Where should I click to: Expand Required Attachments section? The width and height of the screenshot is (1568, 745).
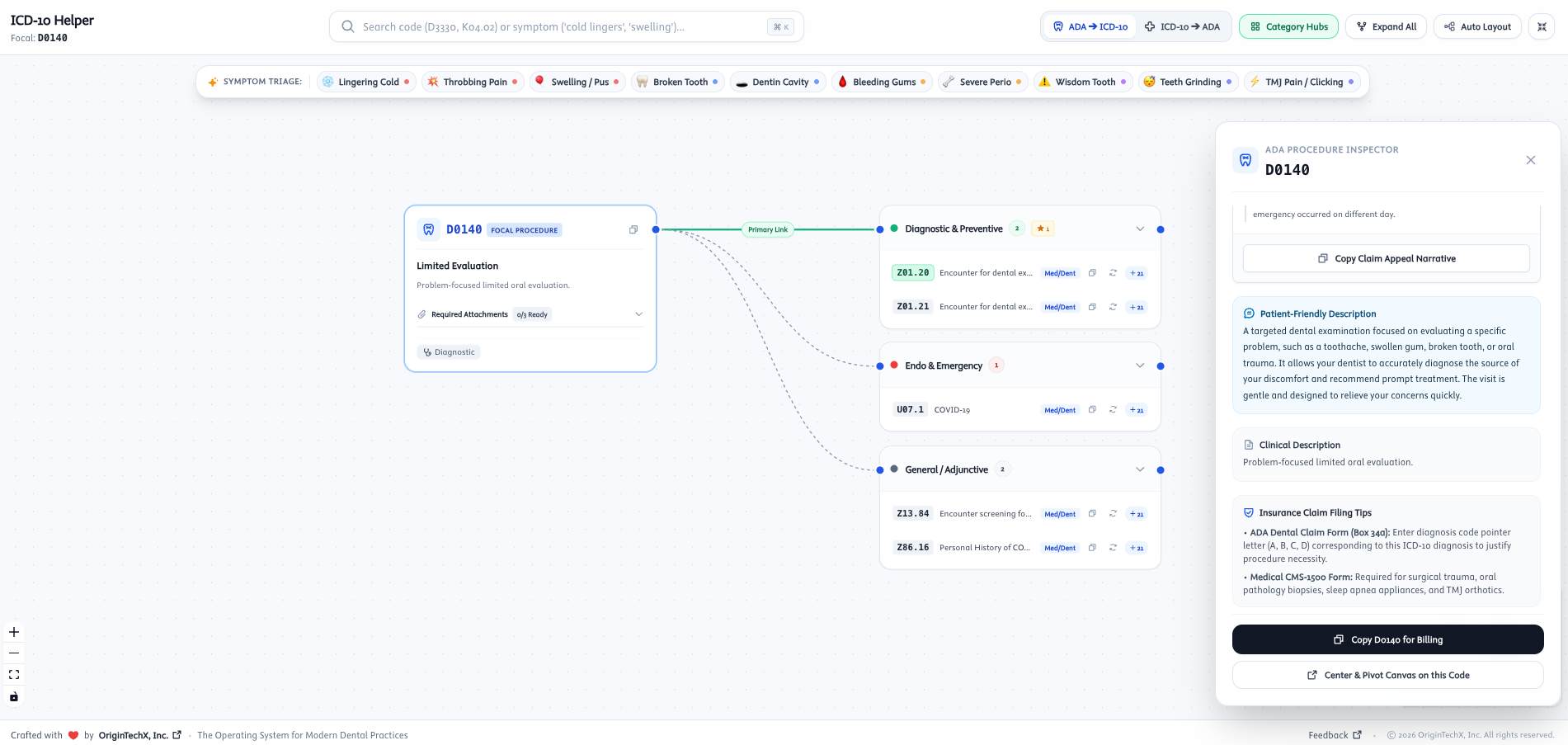pos(530,314)
